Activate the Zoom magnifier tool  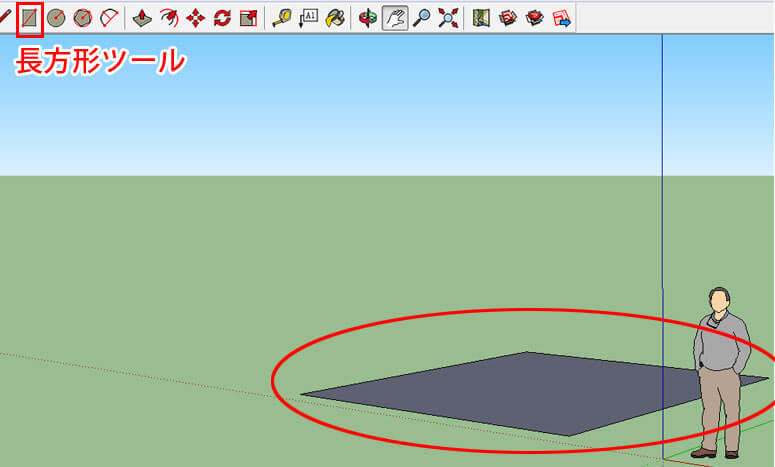pos(422,19)
